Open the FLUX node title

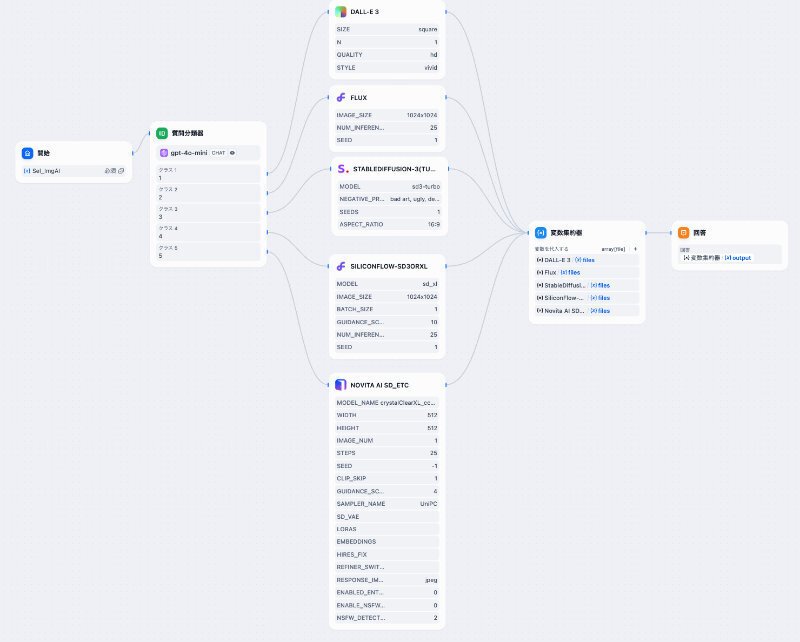coord(359,97)
